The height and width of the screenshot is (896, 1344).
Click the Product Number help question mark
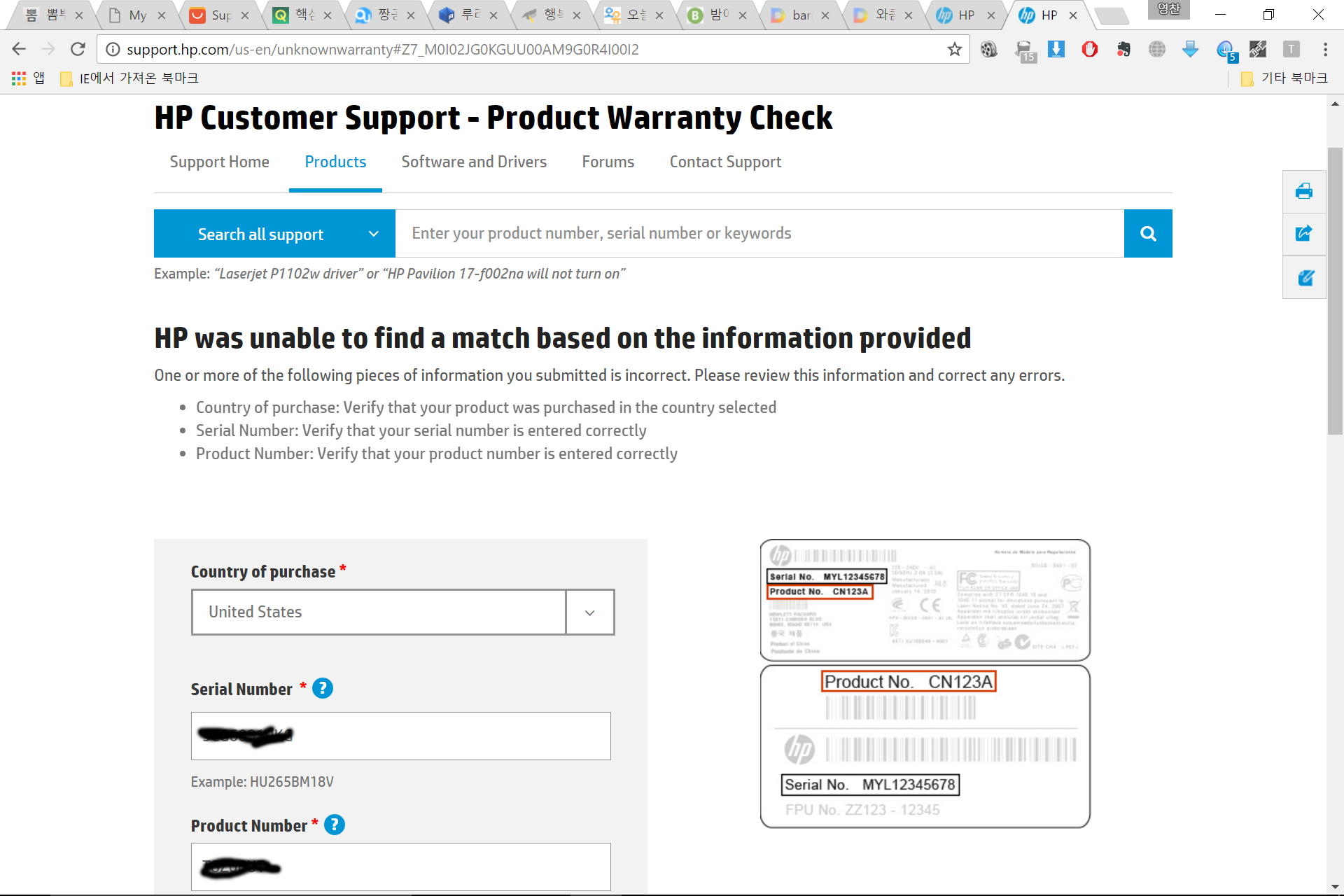[x=335, y=825]
